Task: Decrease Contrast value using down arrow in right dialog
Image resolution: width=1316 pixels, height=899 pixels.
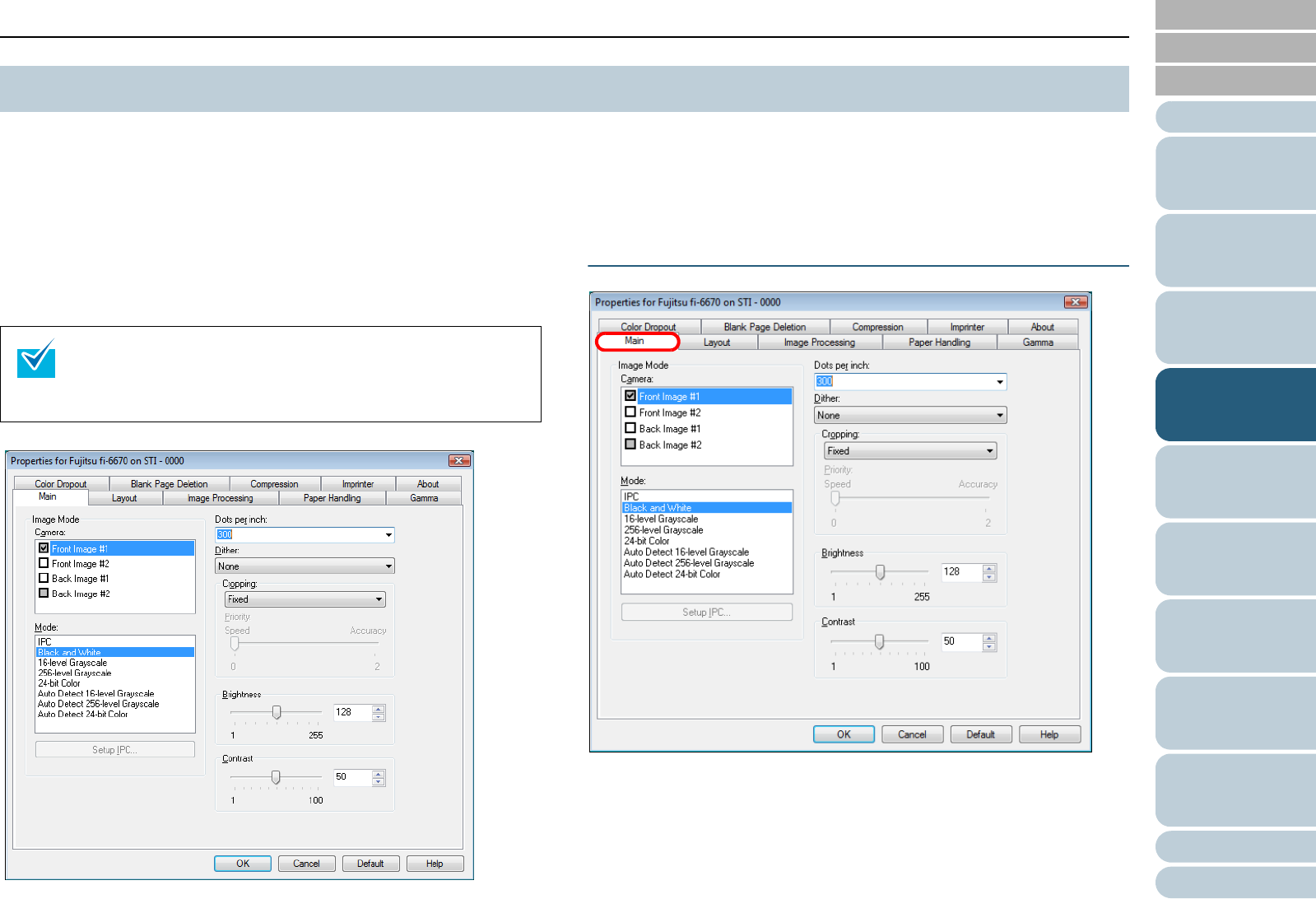Action: click(989, 646)
